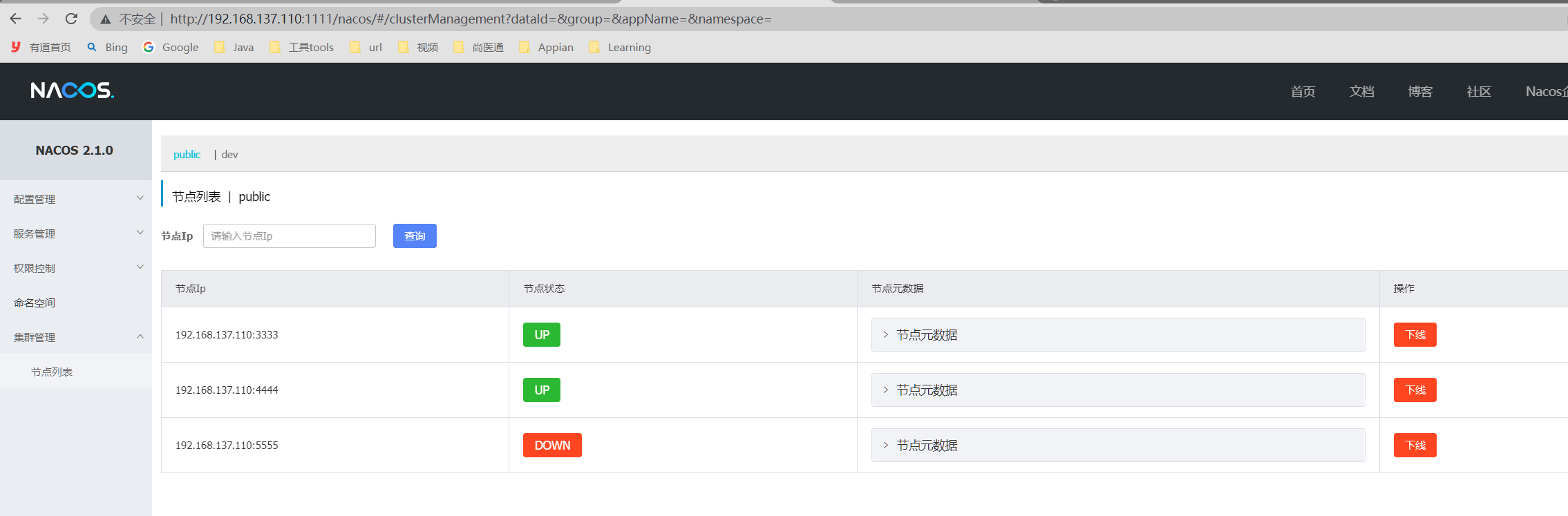Expand 节点元数据 for node 5555

pyautogui.click(x=1118, y=445)
